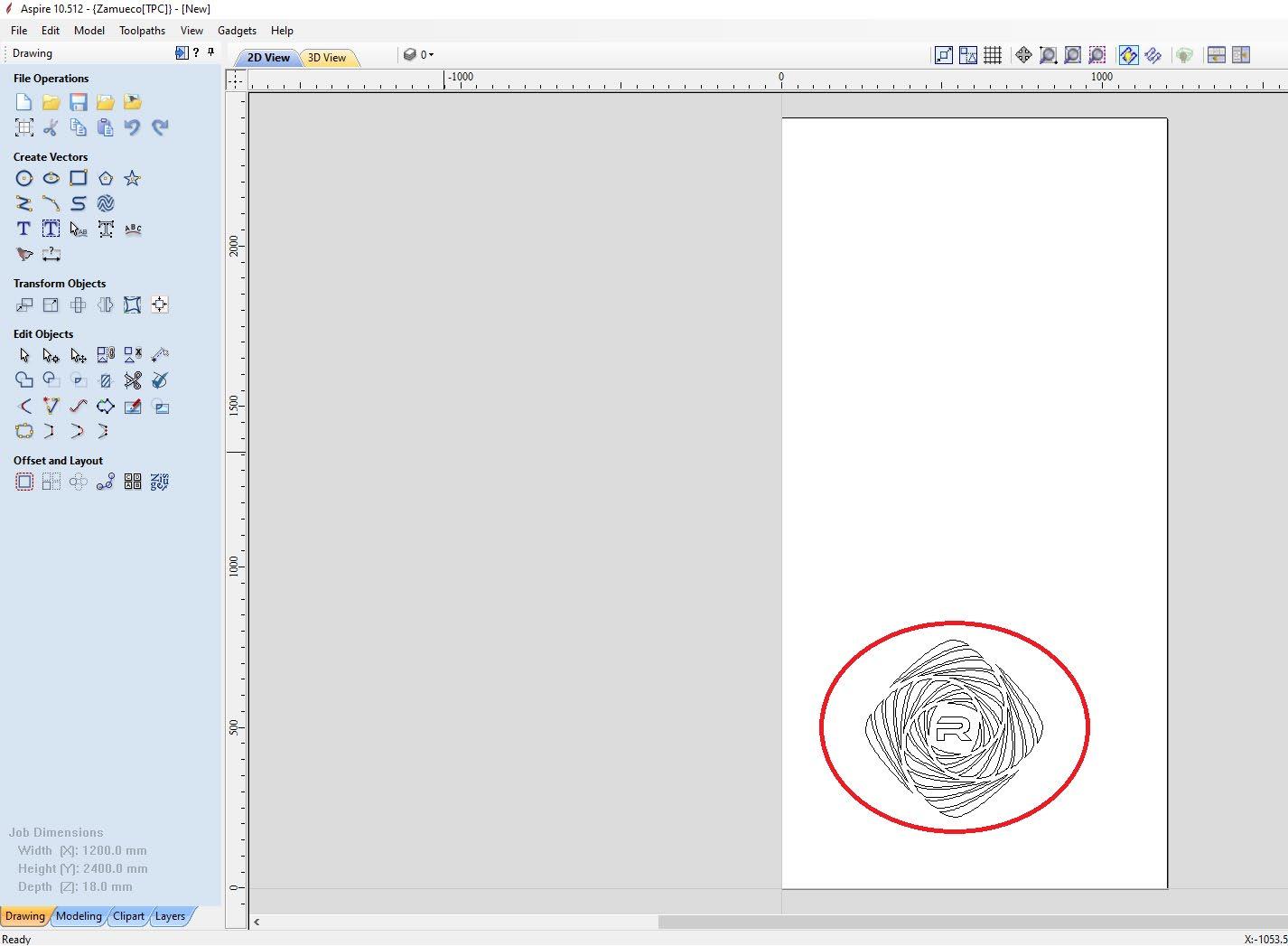This screenshot has width=1288, height=946.
Task: Select the Draw Rectangle tool
Action: click(79, 178)
